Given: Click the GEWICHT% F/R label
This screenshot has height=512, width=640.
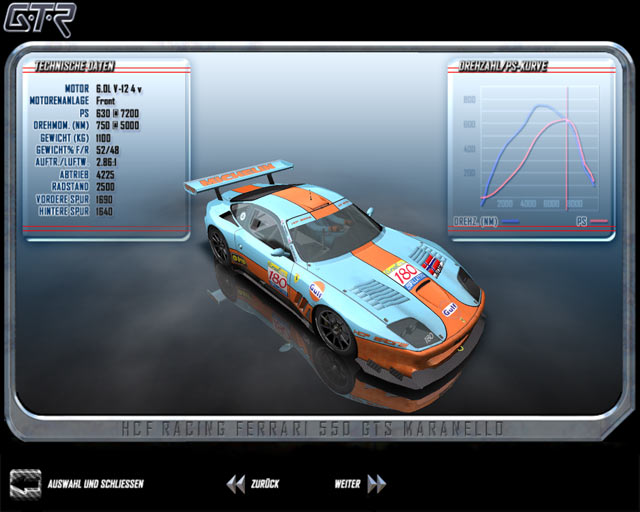Looking at the screenshot, I should (x=62, y=150).
